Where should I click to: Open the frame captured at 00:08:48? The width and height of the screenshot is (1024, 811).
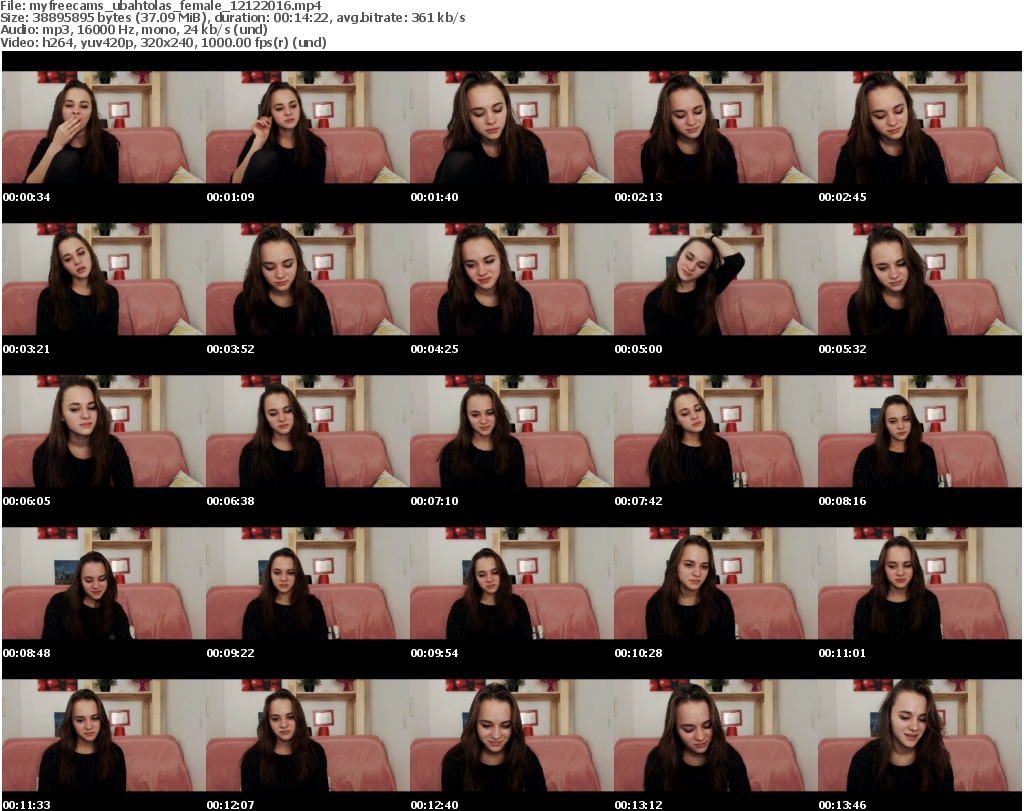click(104, 584)
